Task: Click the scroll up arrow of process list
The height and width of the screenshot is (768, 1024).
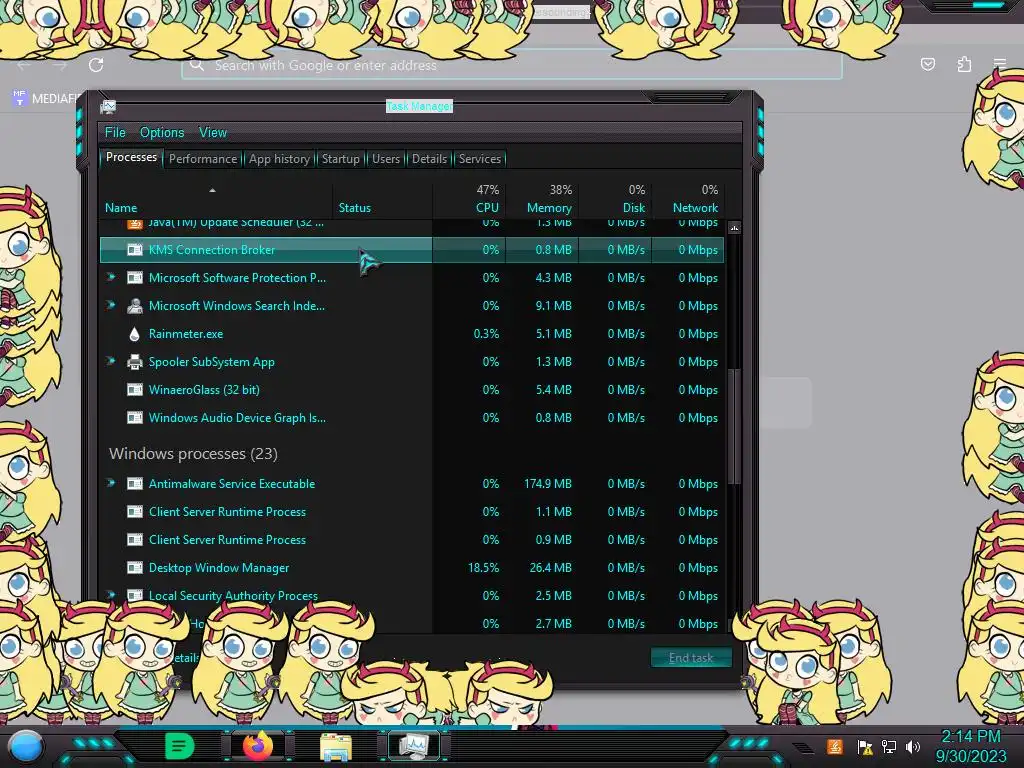Action: (735, 228)
